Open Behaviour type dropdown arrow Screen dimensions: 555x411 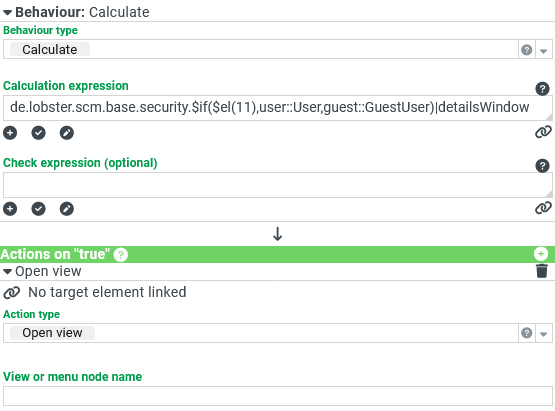[544, 50]
